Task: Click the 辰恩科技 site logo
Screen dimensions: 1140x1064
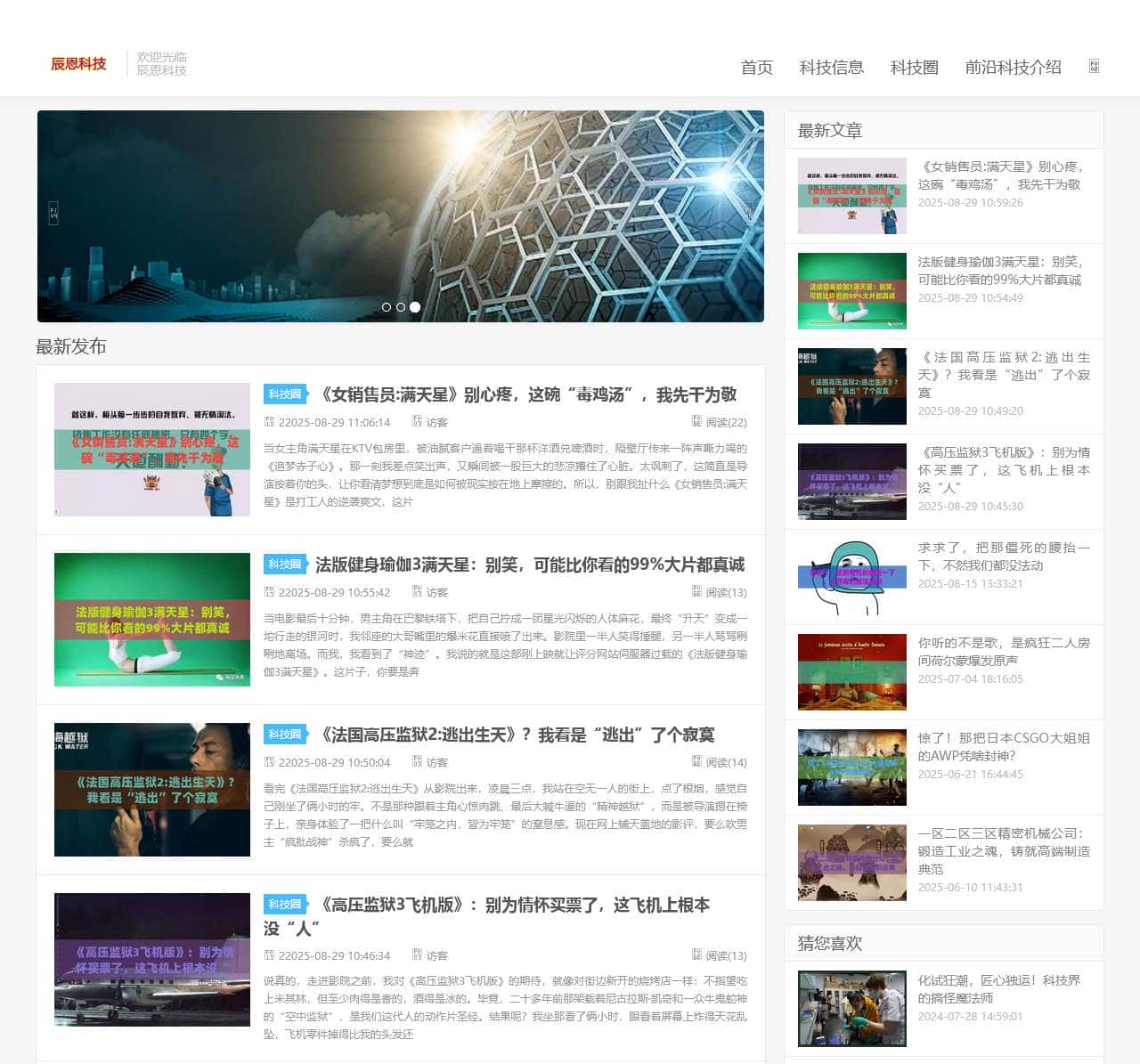Action: click(x=78, y=64)
